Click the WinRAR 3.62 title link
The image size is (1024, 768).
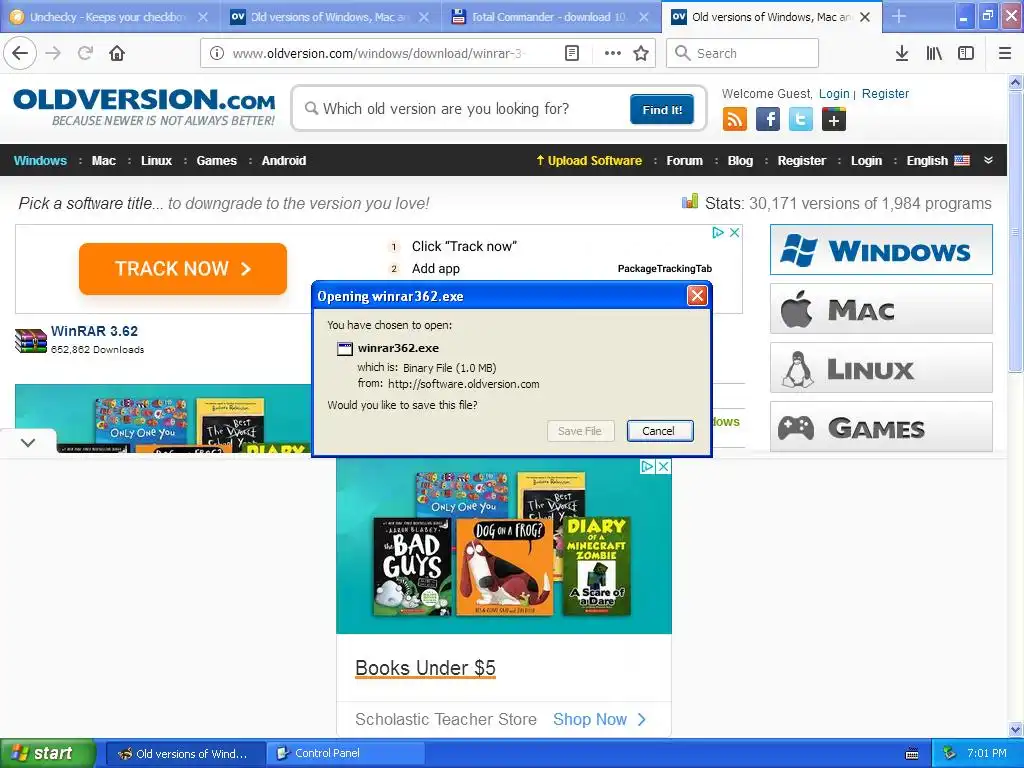(x=94, y=331)
